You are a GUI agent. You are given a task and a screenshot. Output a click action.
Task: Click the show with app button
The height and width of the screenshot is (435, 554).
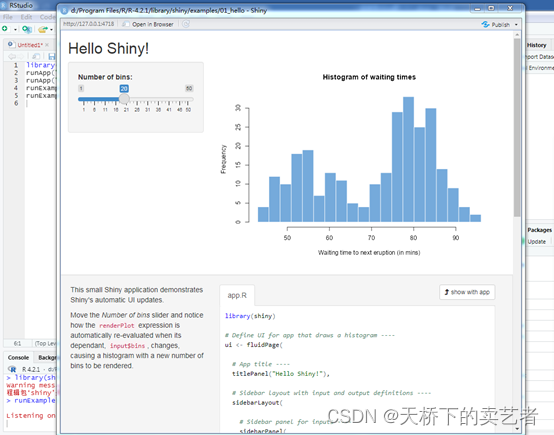click(467, 292)
